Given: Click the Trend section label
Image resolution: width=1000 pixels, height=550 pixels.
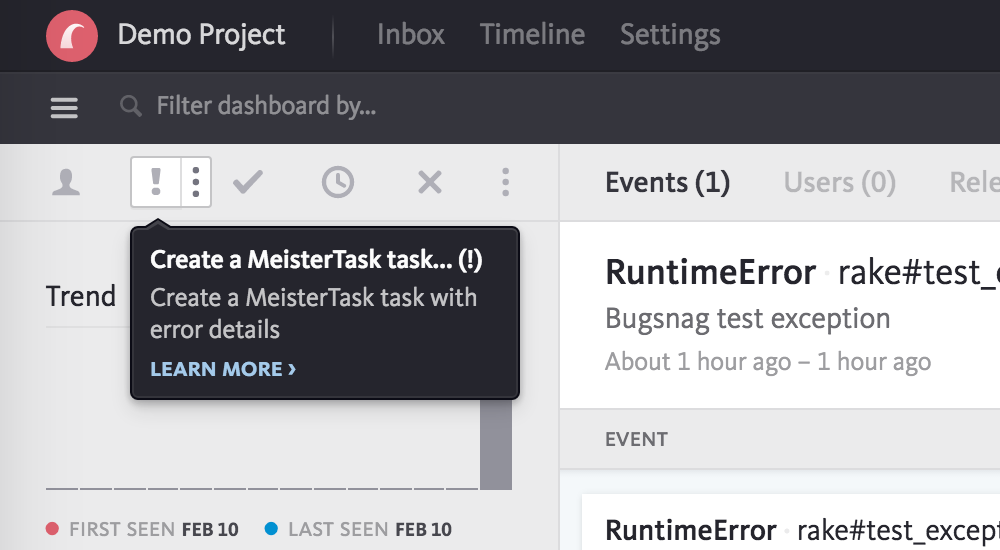Looking at the screenshot, I should click(81, 297).
